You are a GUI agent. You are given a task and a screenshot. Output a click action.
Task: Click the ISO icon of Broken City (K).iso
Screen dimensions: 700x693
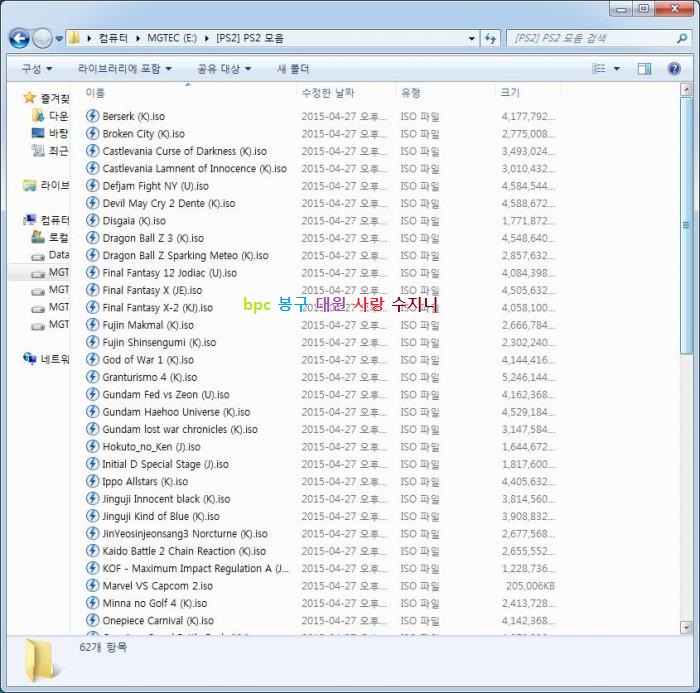(92, 134)
